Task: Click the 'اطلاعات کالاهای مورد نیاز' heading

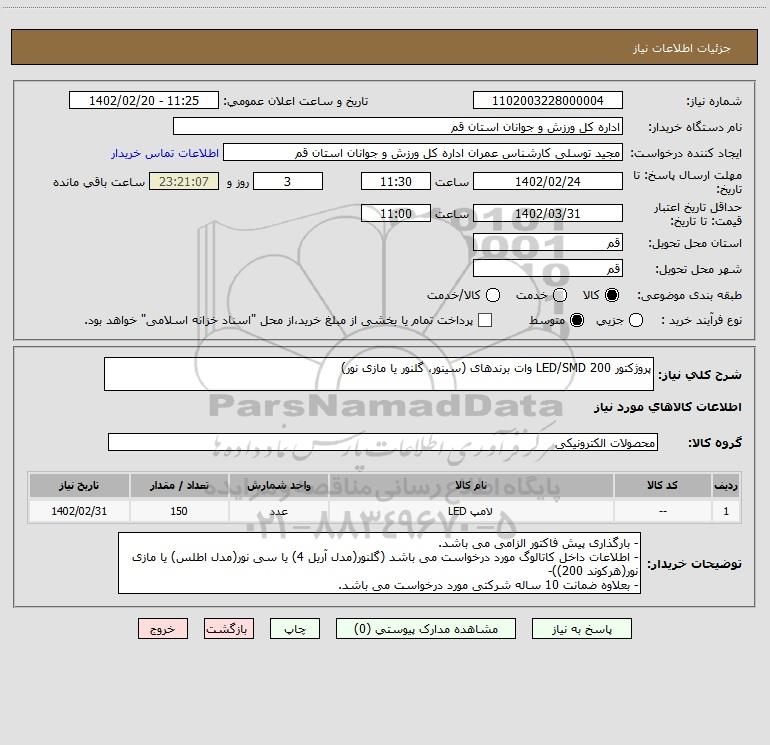Action: (668, 407)
